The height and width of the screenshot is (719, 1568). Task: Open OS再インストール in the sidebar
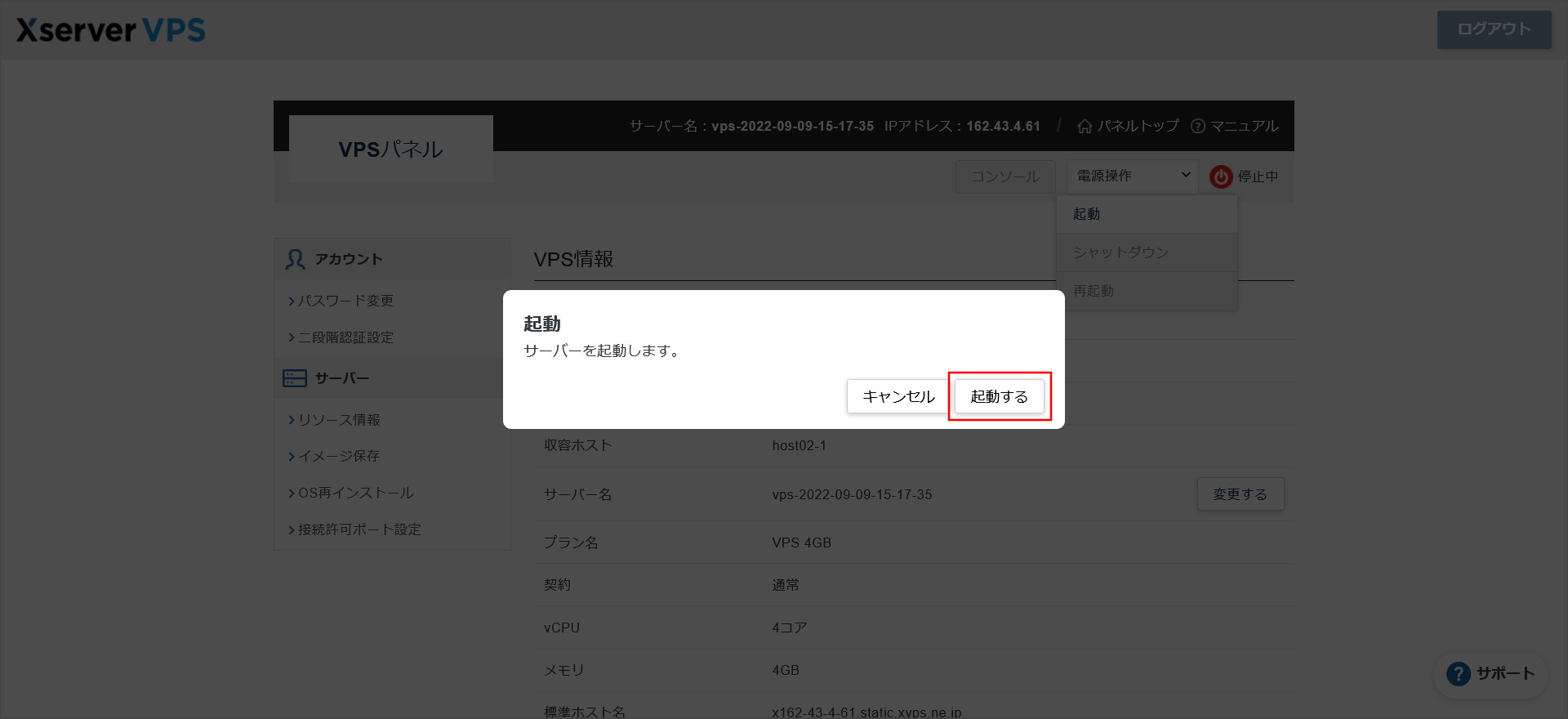356,493
